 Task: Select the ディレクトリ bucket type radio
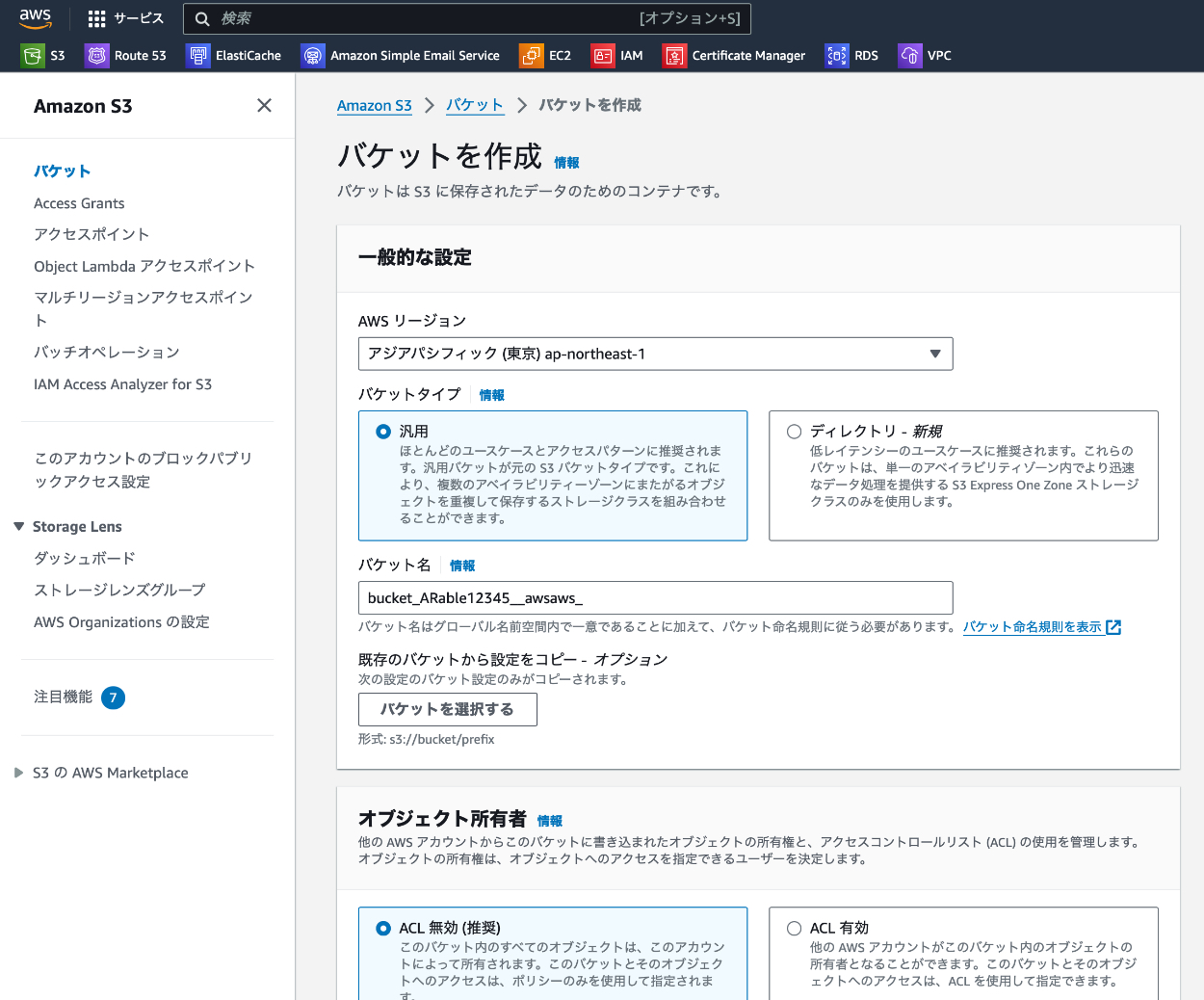coord(795,432)
